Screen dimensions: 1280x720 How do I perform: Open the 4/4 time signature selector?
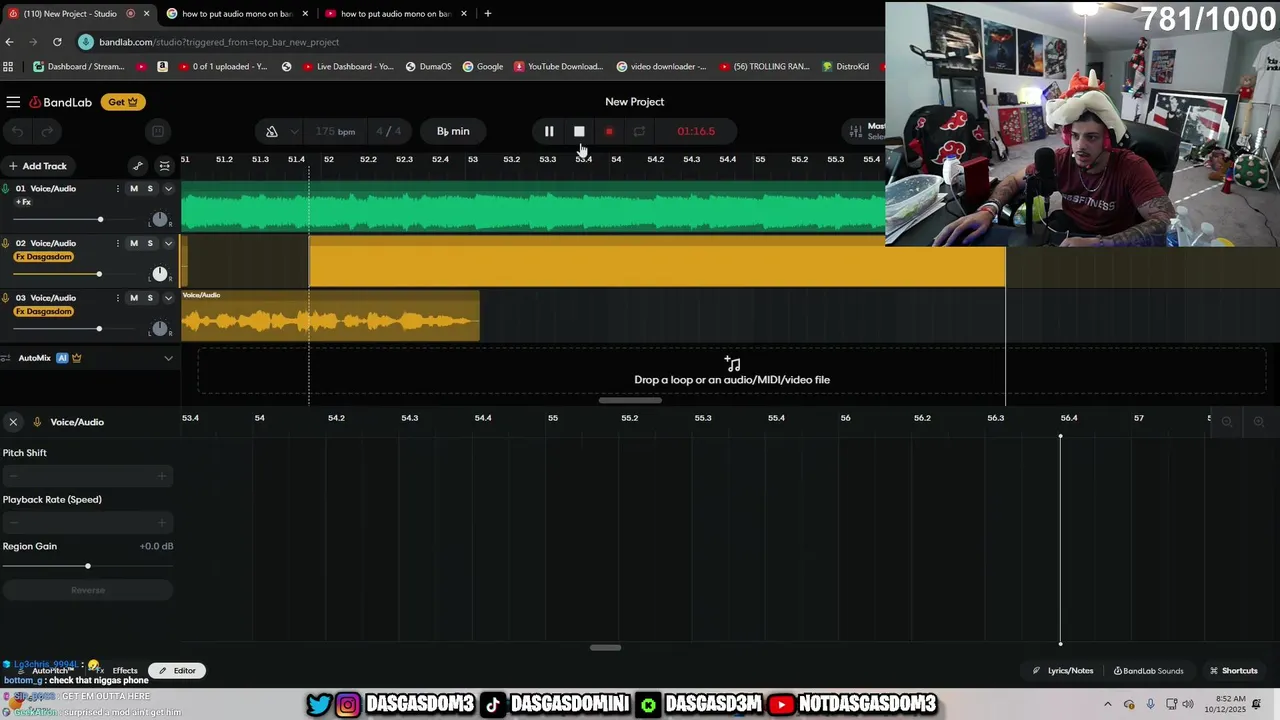[x=388, y=131]
